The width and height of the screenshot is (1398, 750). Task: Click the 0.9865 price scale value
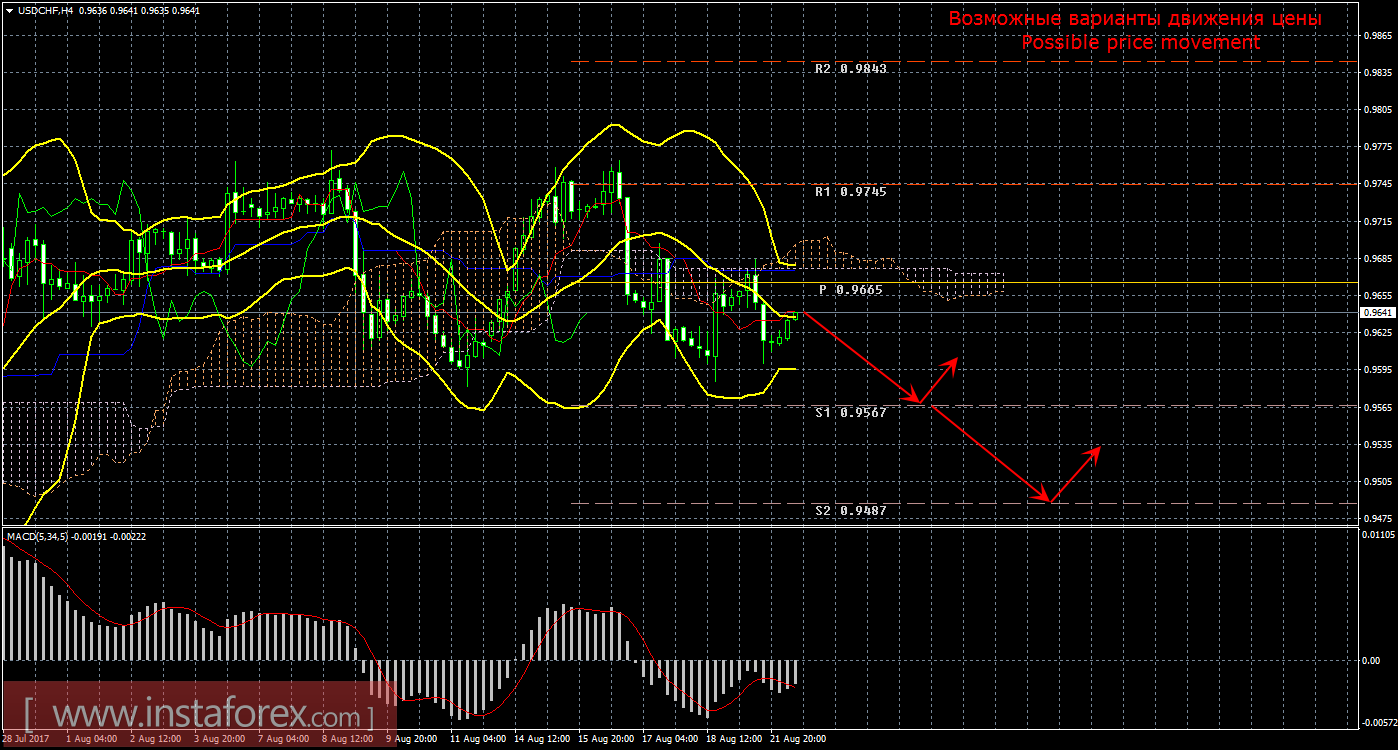coord(1377,35)
